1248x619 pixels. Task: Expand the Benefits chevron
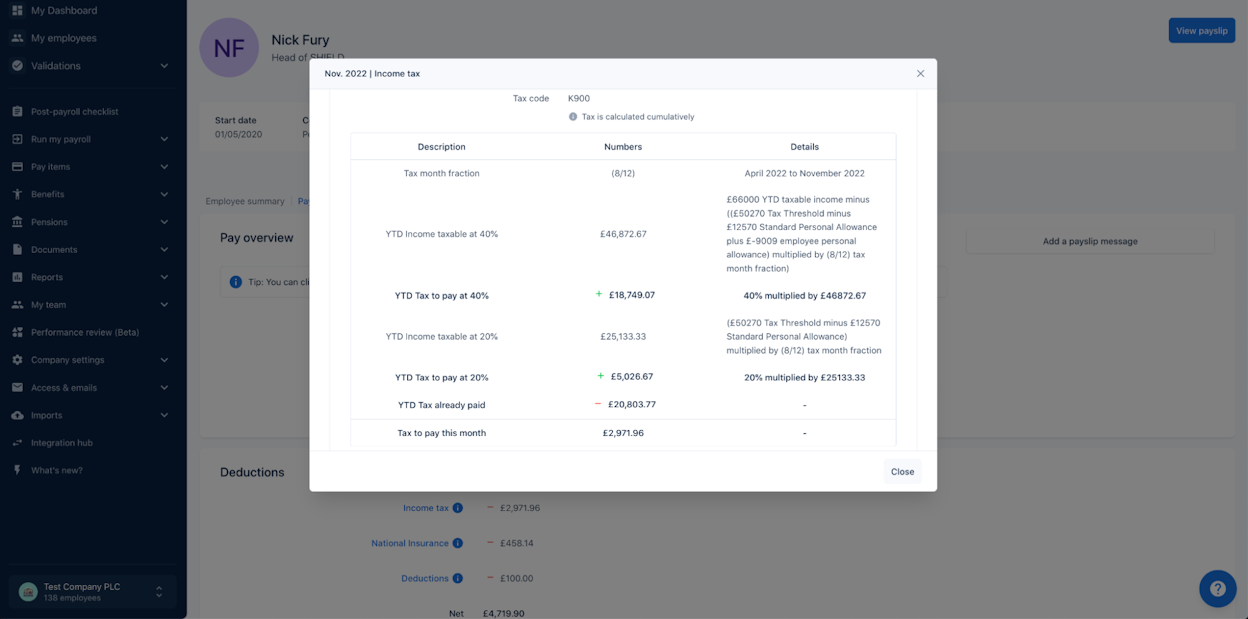[x=164, y=194]
